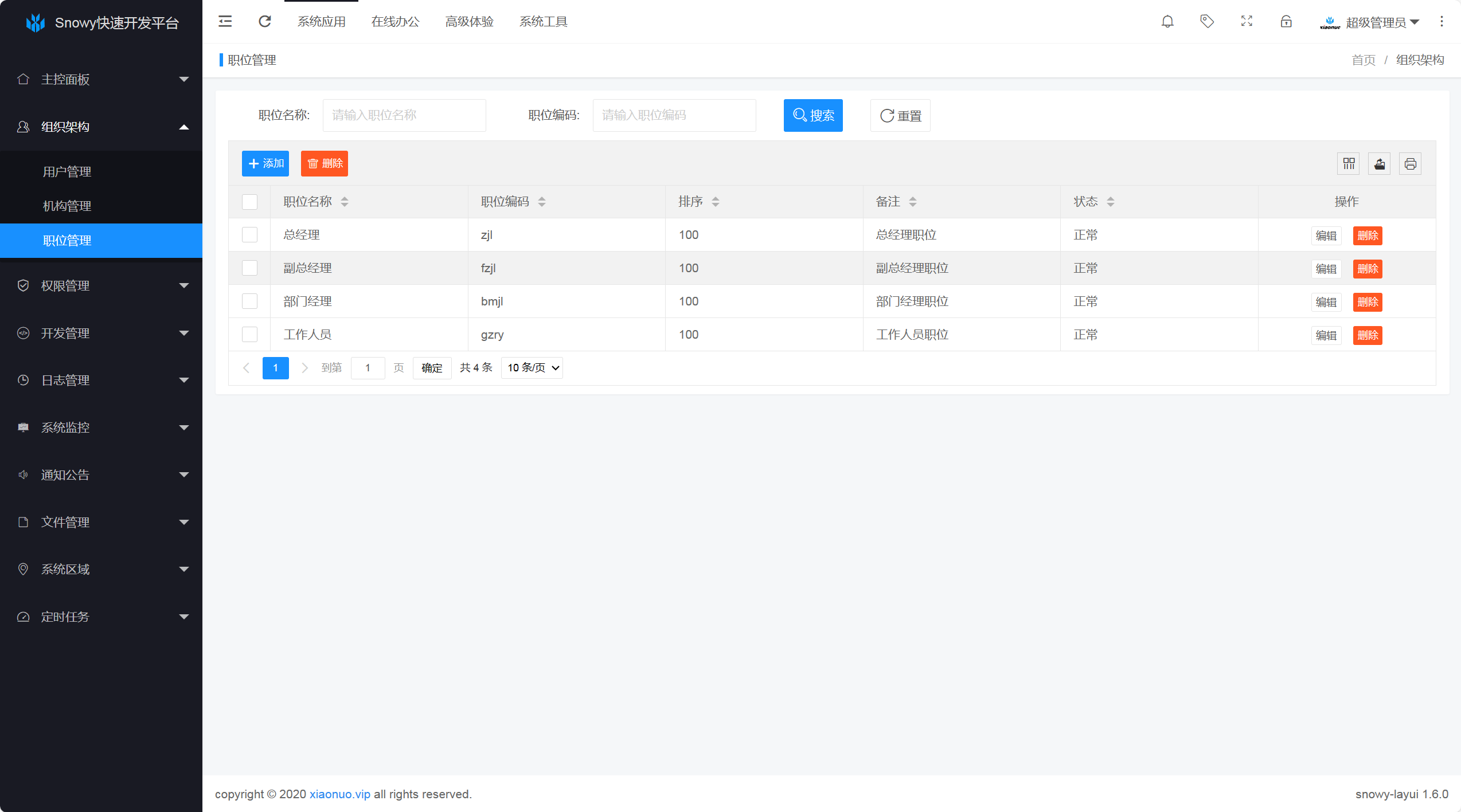This screenshot has height=812, width=1461.
Task: Open the 10 条/页 page size dropdown
Action: 532,368
